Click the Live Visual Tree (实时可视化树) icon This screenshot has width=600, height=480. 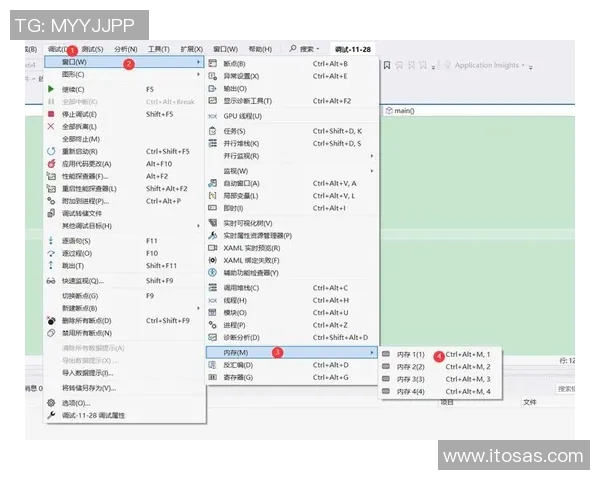[x=212, y=223]
